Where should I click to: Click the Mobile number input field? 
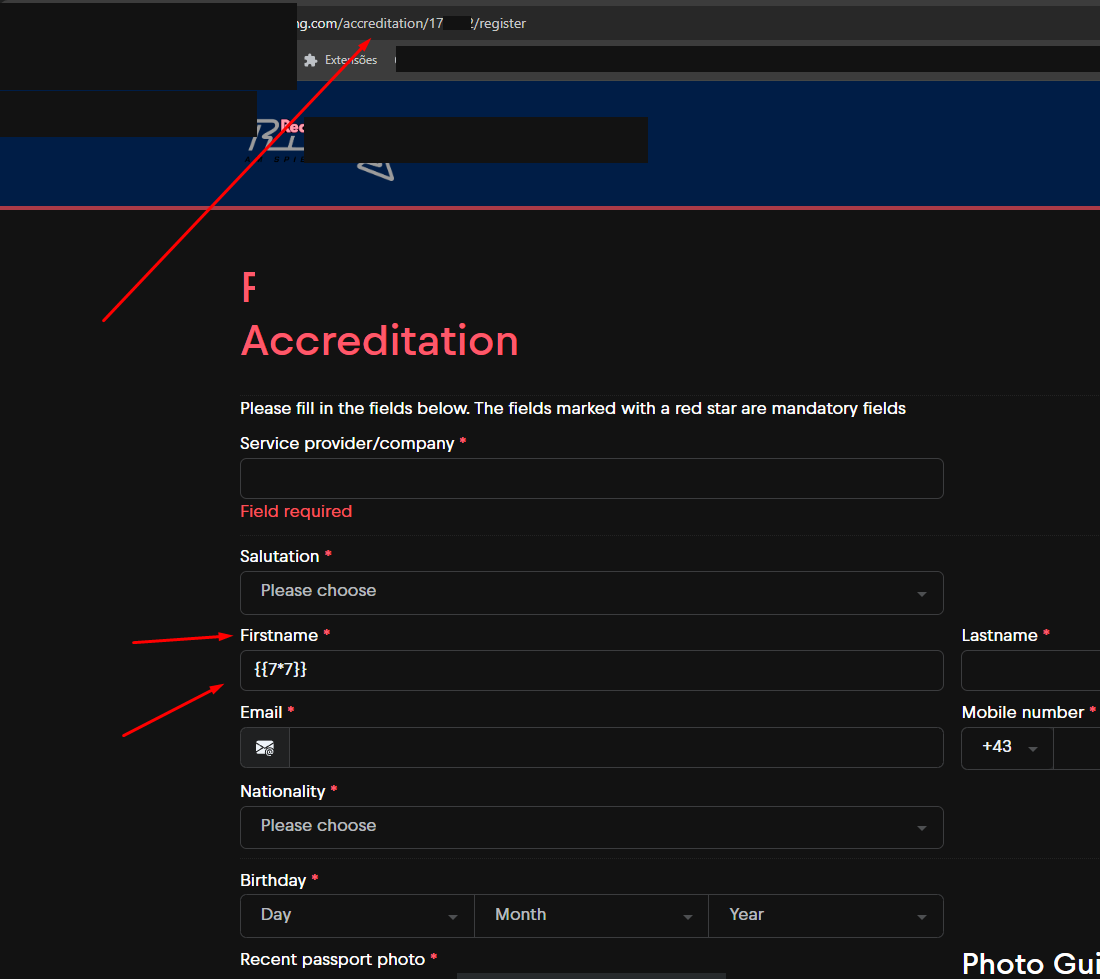tap(1077, 748)
